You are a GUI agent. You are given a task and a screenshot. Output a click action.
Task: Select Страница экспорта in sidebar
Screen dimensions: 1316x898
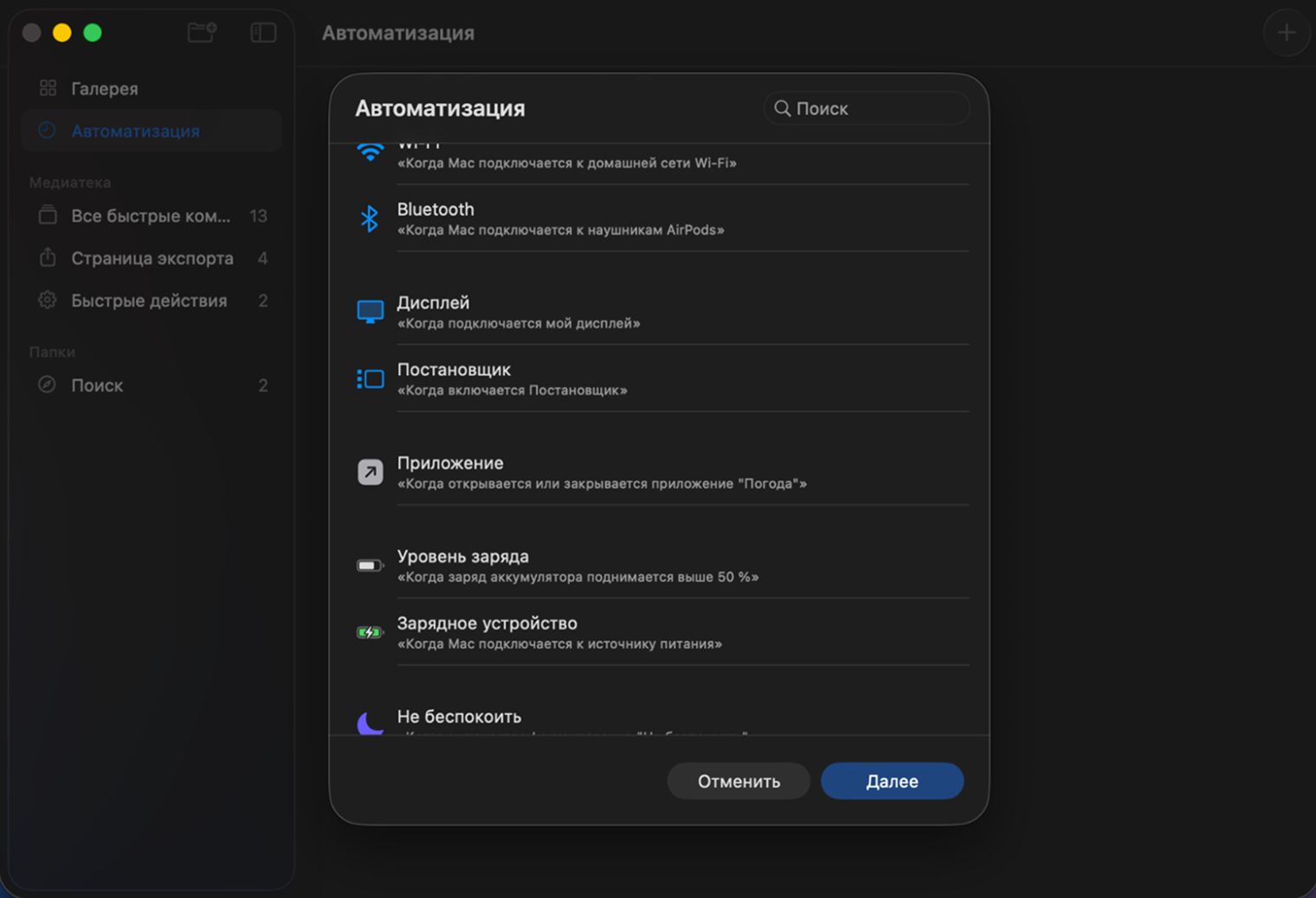point(152,258)
